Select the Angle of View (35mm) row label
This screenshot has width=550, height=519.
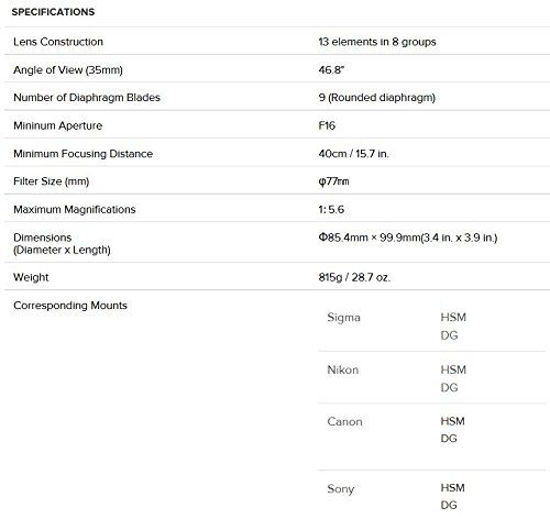coord(68,70)
